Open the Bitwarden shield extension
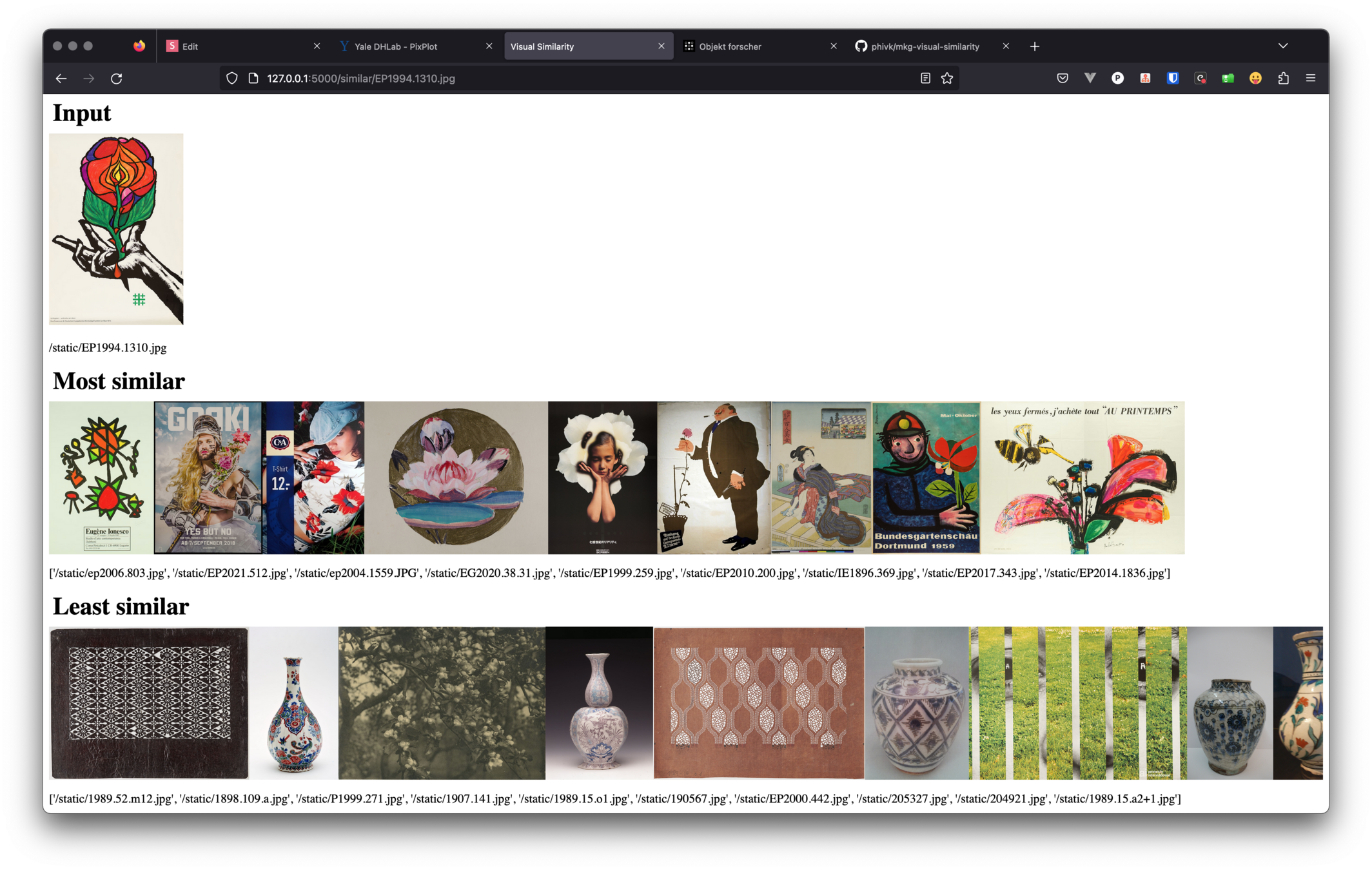 [x=1173, y=79]
